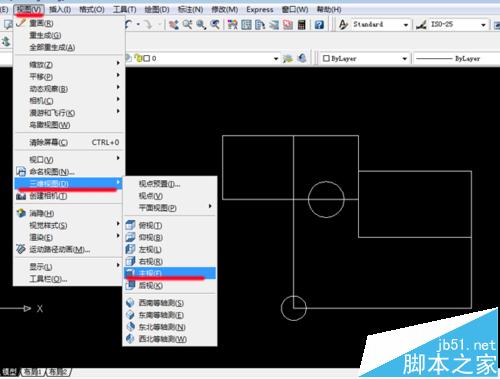Open the 标注(N) menu
This screenshot has height=379, width=500.
click(190, 9)
